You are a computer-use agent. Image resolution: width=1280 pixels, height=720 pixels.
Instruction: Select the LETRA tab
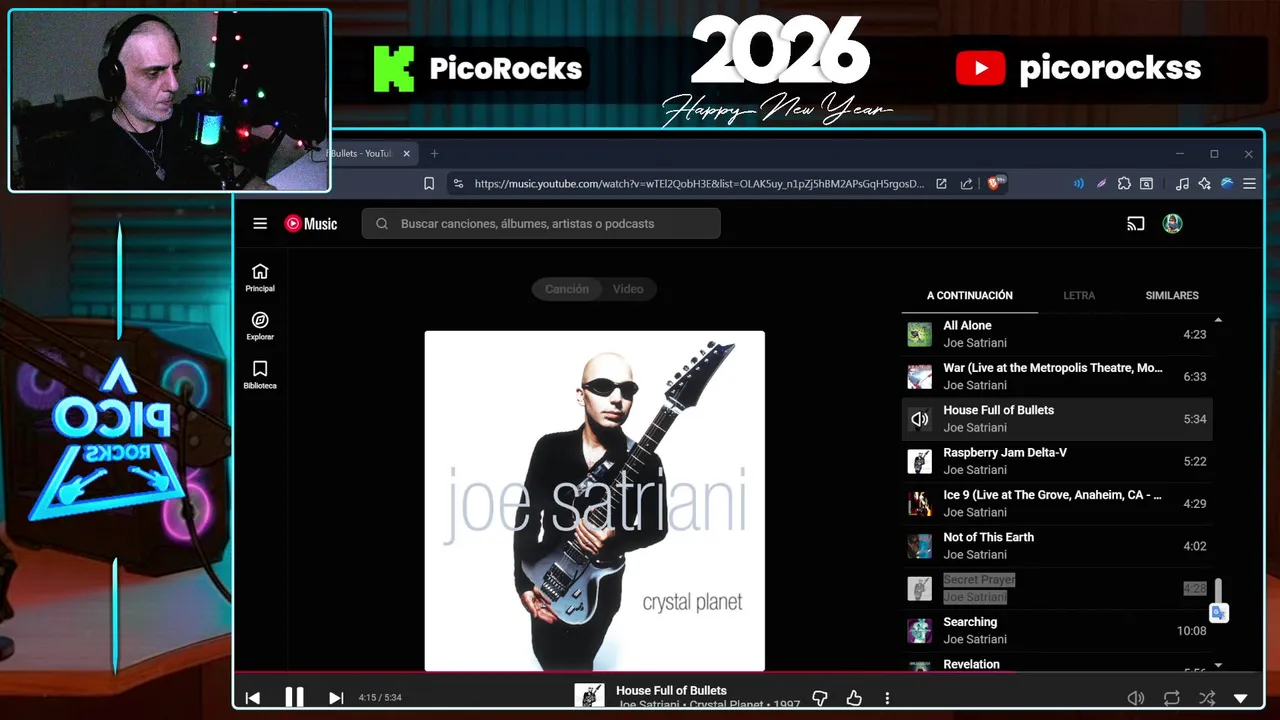(x=1079, y=296)
